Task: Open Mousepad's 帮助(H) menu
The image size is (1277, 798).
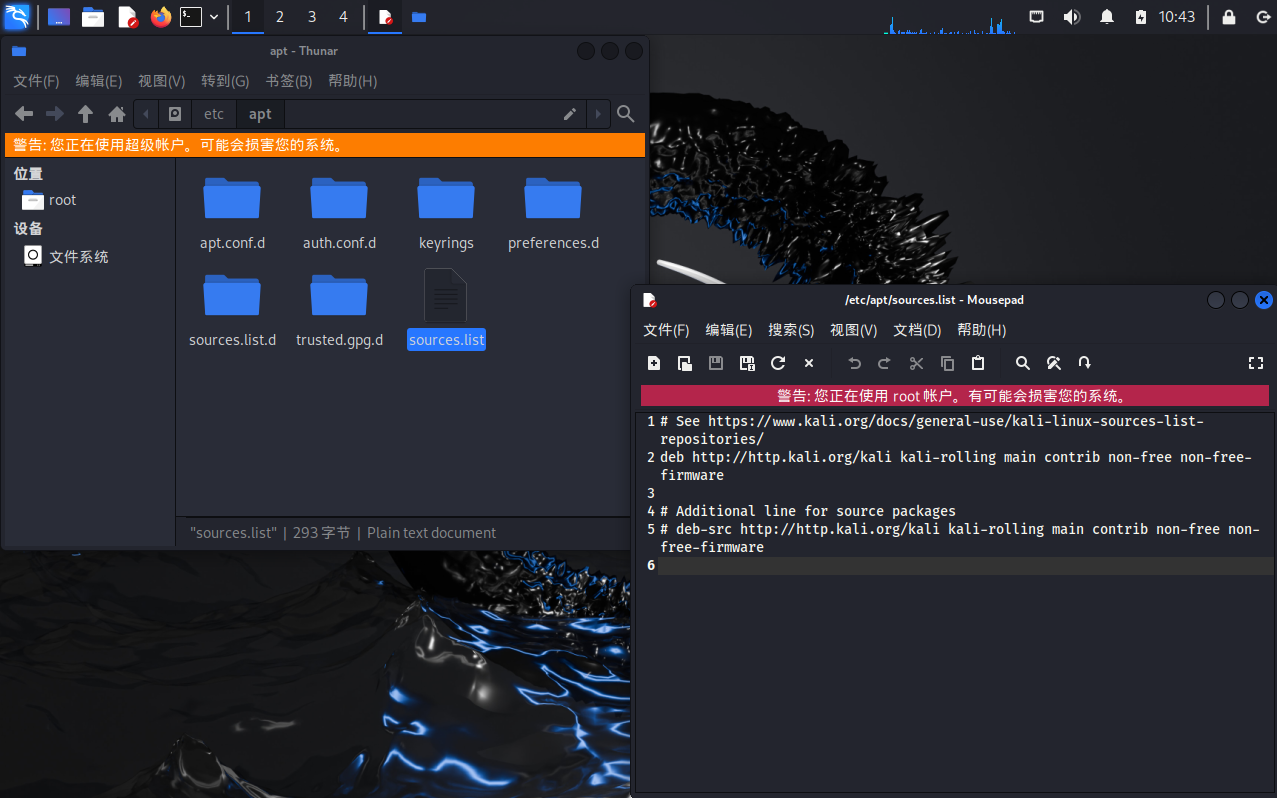Action: (x=982, y=330)
